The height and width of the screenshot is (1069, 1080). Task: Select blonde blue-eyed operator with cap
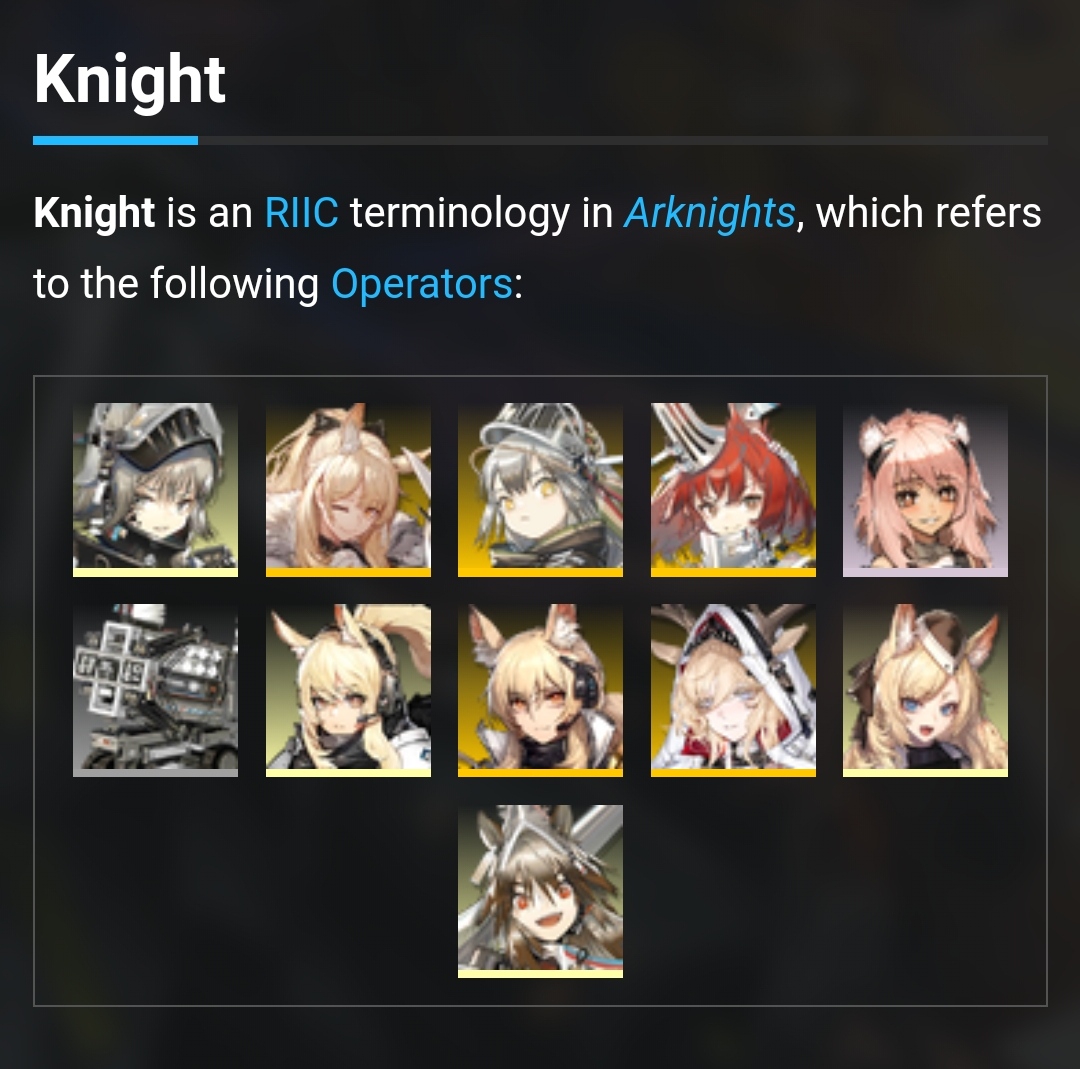coord(925,690)
